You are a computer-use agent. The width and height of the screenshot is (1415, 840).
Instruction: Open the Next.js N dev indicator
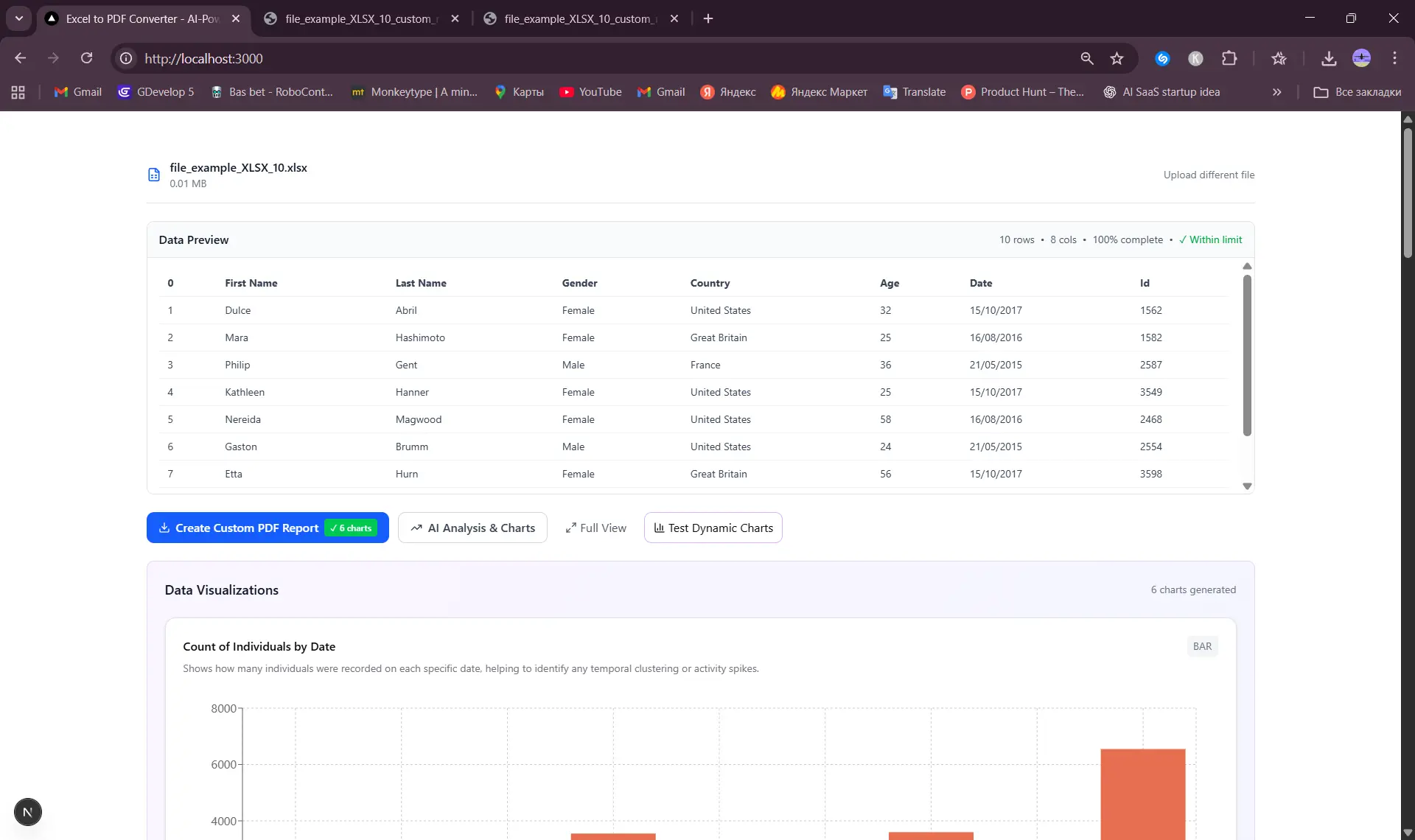[28, 812]
